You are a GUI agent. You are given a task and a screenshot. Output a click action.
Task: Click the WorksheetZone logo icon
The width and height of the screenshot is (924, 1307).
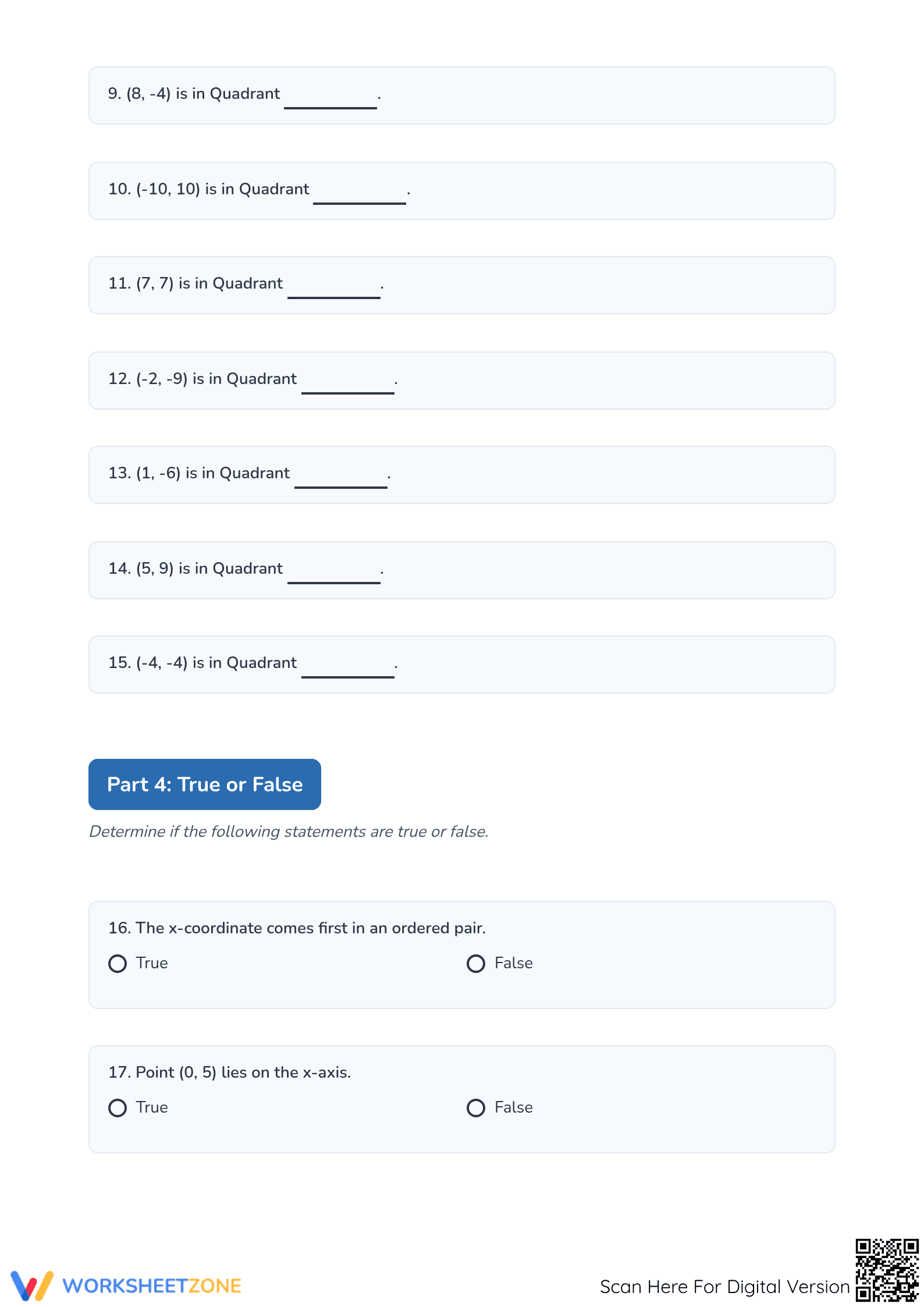[x=32, y=1285]
